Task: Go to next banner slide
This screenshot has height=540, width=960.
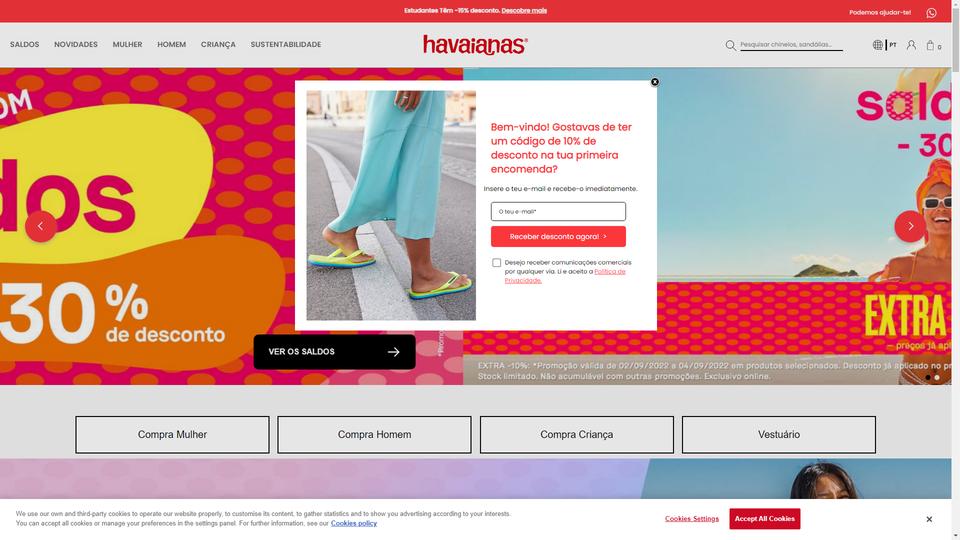Action: (x=910, y=226)
